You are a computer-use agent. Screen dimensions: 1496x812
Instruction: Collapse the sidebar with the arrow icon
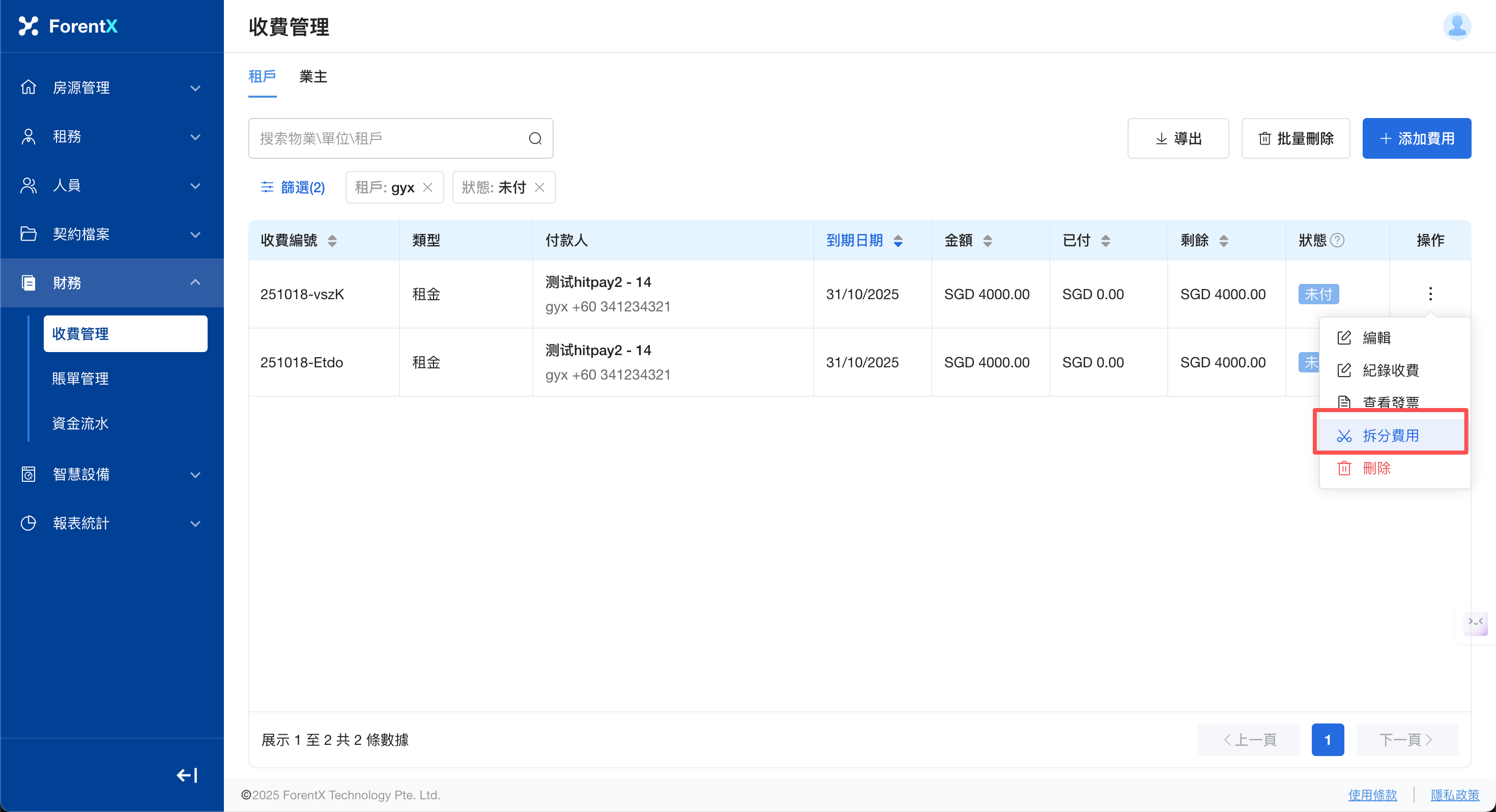click(187, 775)
